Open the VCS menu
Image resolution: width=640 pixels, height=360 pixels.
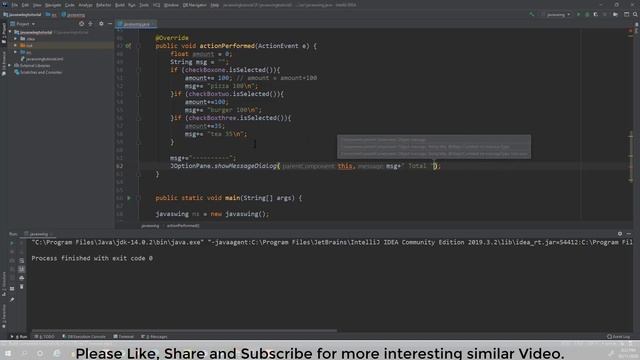pyautogui.click(x=157, y=5)
